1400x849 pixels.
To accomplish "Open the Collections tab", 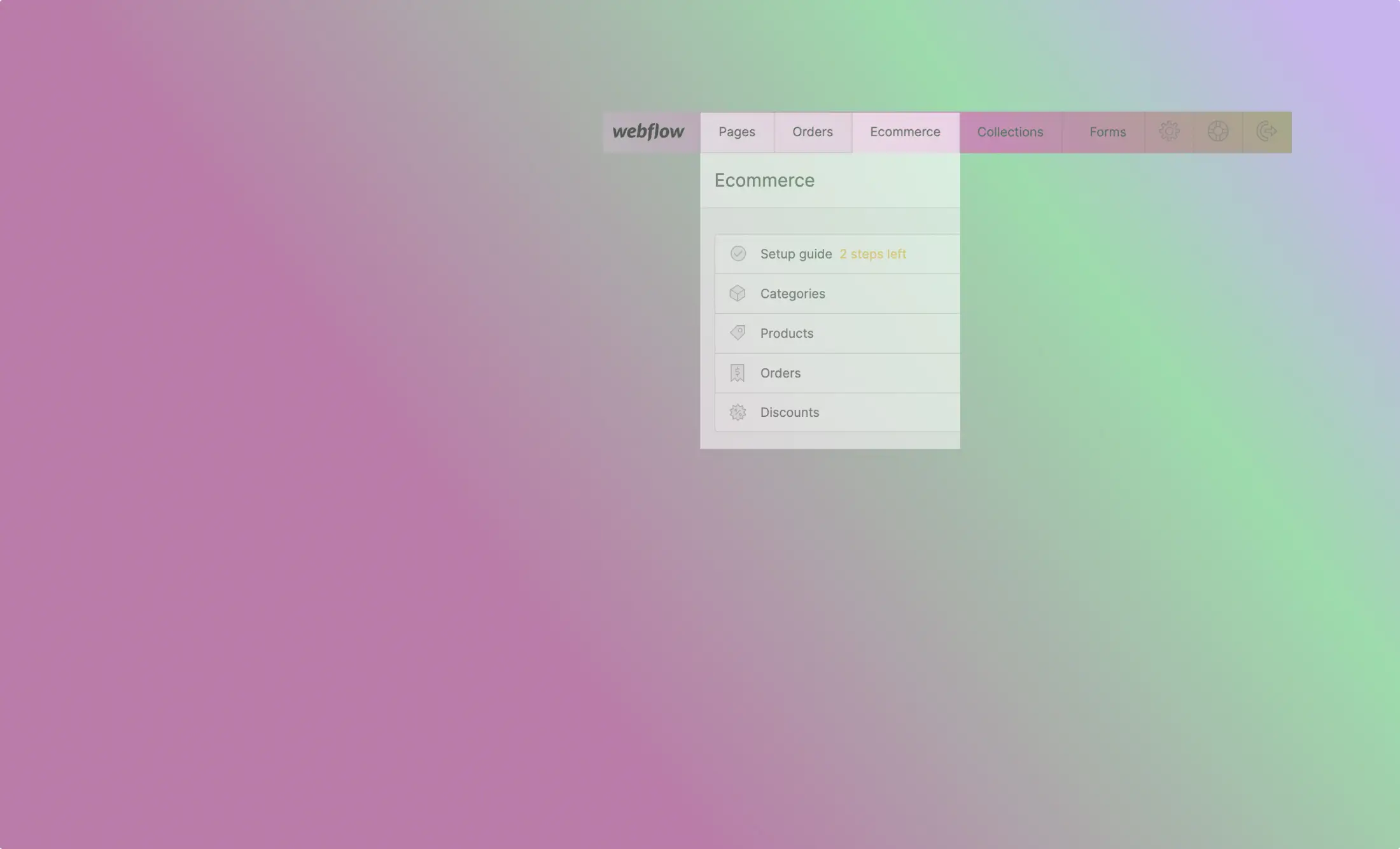I will pos(1010,132).
